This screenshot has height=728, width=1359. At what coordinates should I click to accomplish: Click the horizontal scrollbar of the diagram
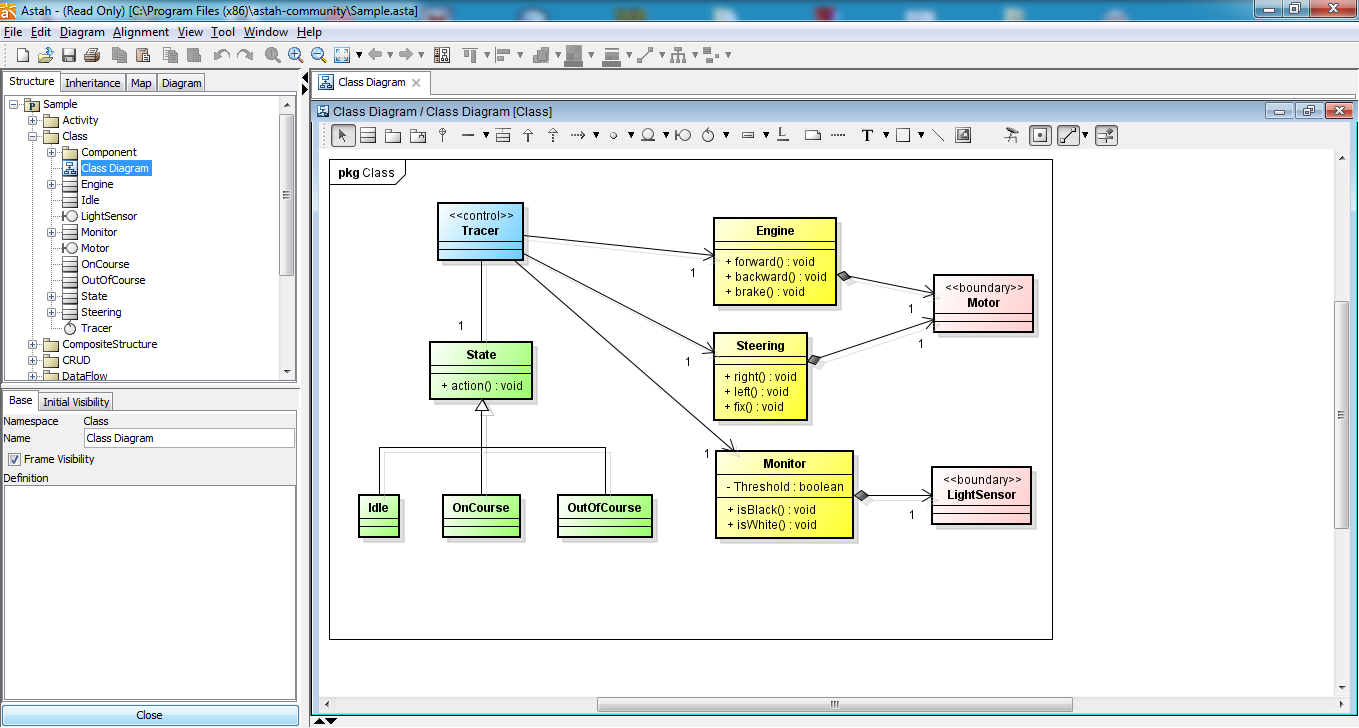834,704
